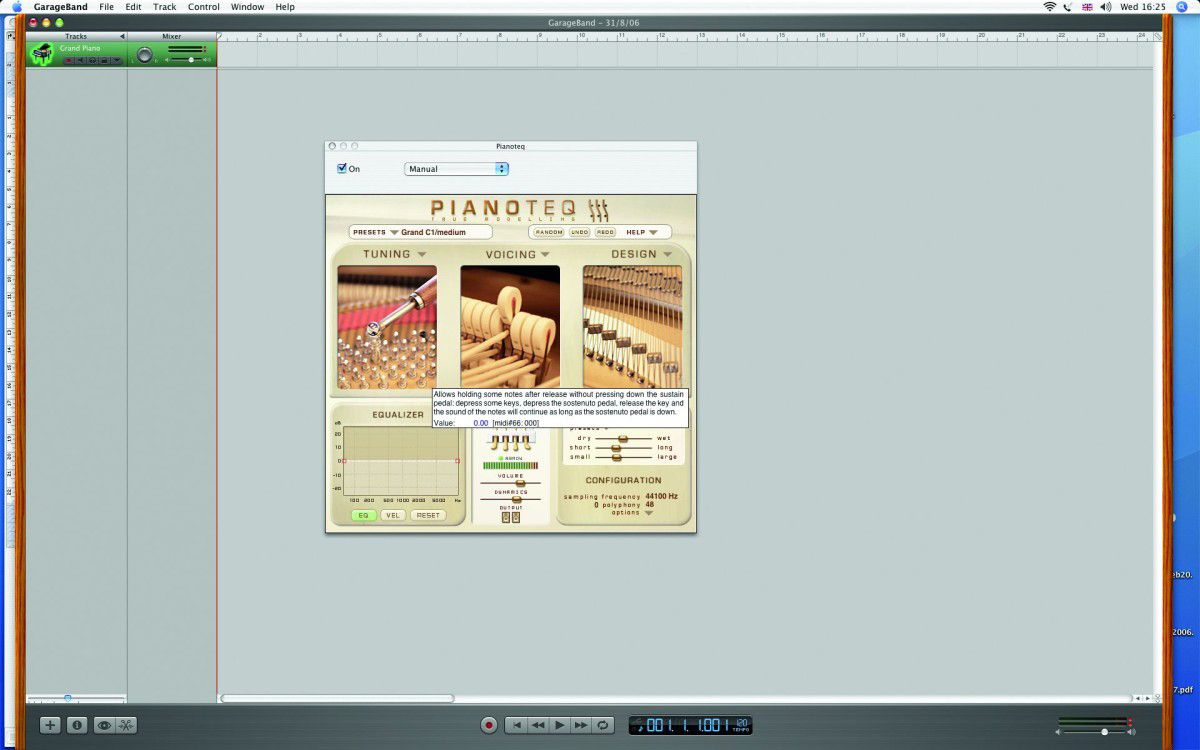Open the Track menu
Viewport: 1200px width, 750px height.
[x=165, y=6]
